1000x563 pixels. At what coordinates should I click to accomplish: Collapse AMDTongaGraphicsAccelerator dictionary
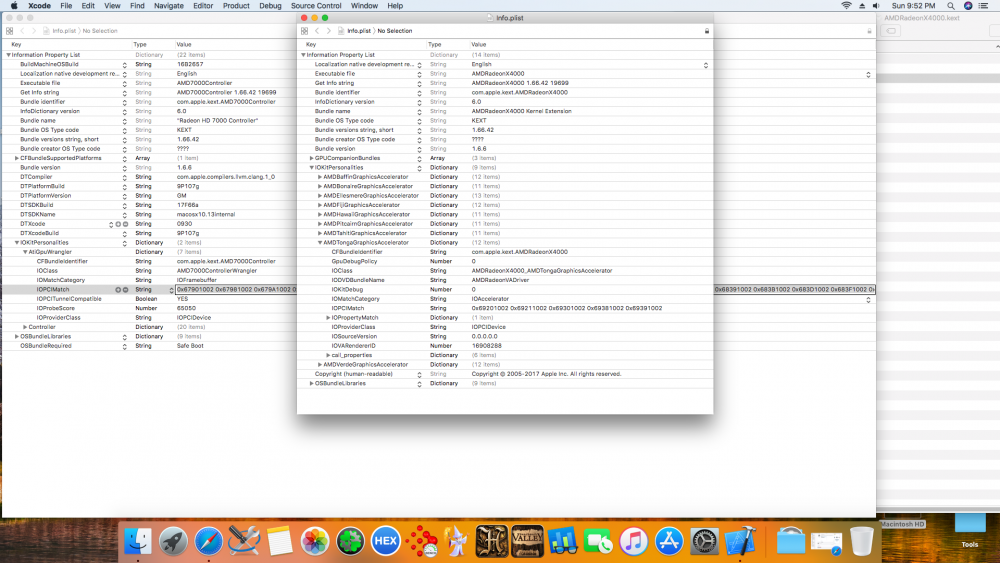coord(320,242)
